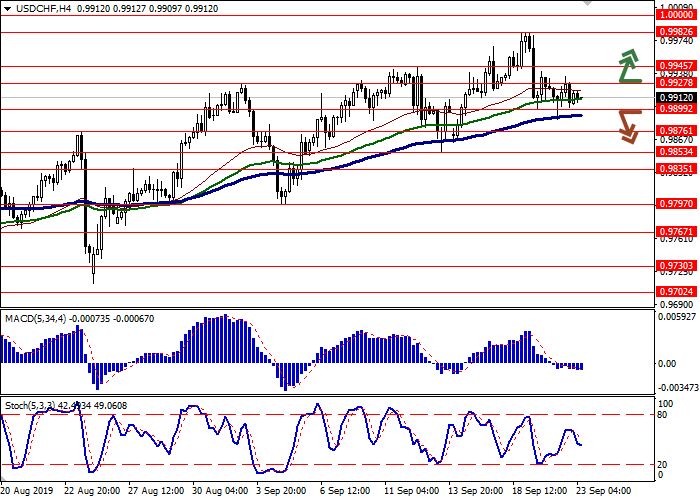Select the 0.99826 resistance level label
Image resolution: width=700 pixels, height=500 pixels.
point(676,31)
